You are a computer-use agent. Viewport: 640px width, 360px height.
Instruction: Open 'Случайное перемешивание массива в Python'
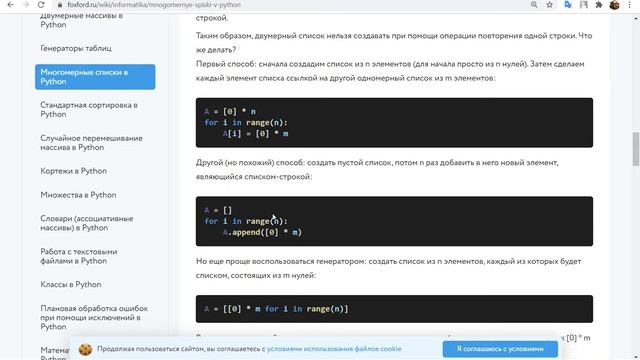click(x=91, y=143)
